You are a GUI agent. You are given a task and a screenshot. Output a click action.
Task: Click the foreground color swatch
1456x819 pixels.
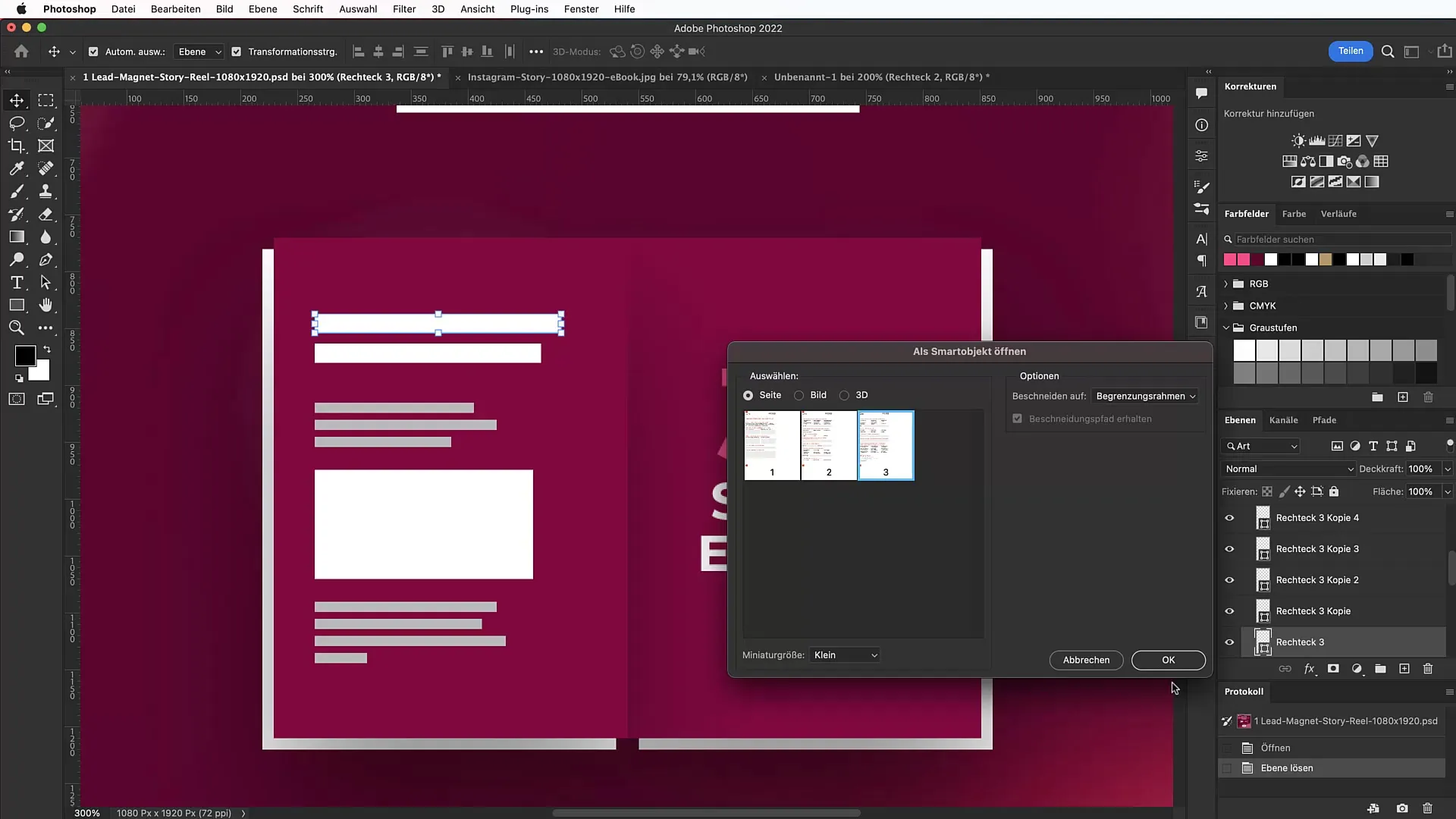pyautogui.click(x=25, y=355)
